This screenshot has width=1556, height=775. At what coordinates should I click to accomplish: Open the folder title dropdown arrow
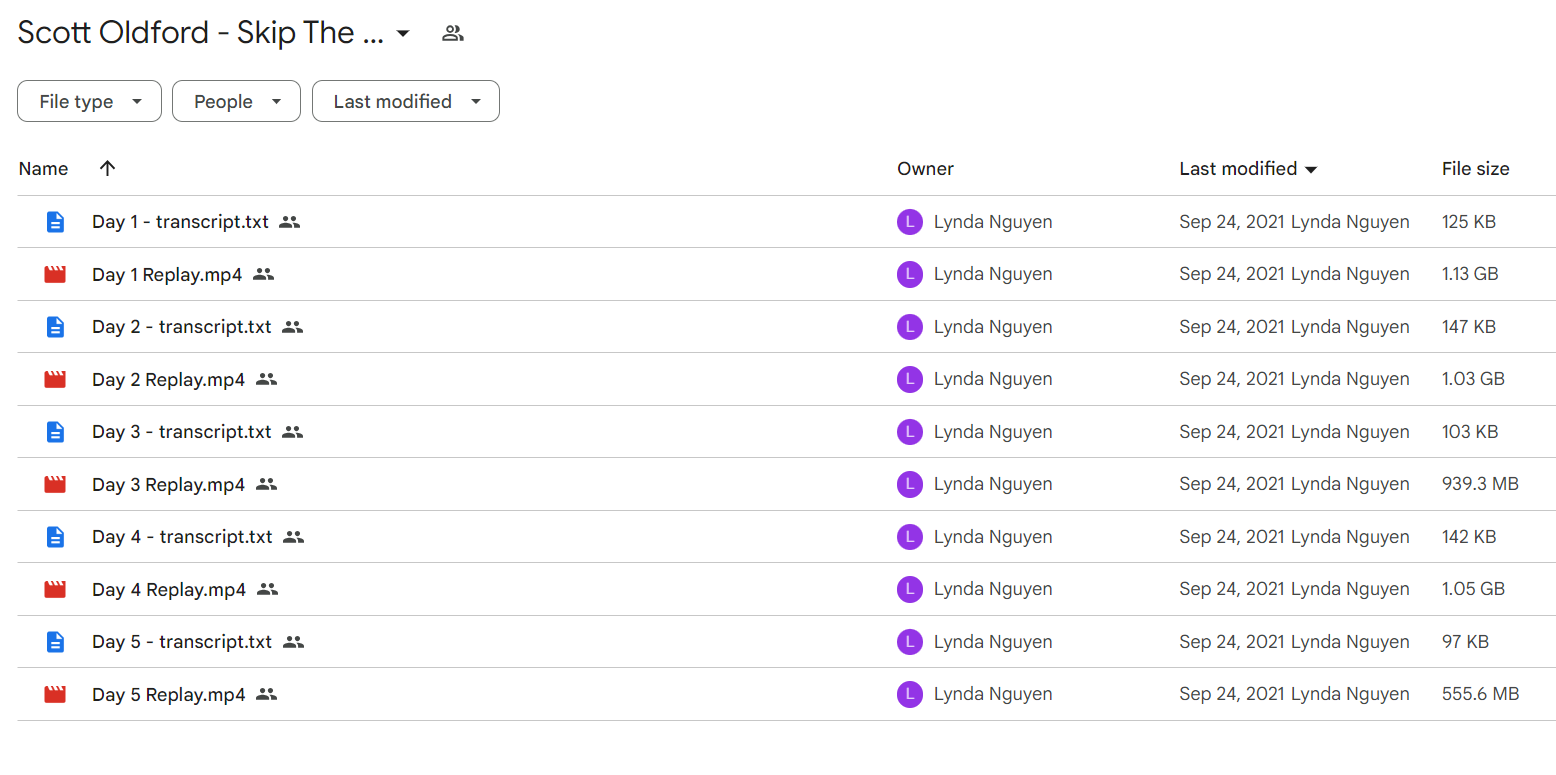coord(403,33)
